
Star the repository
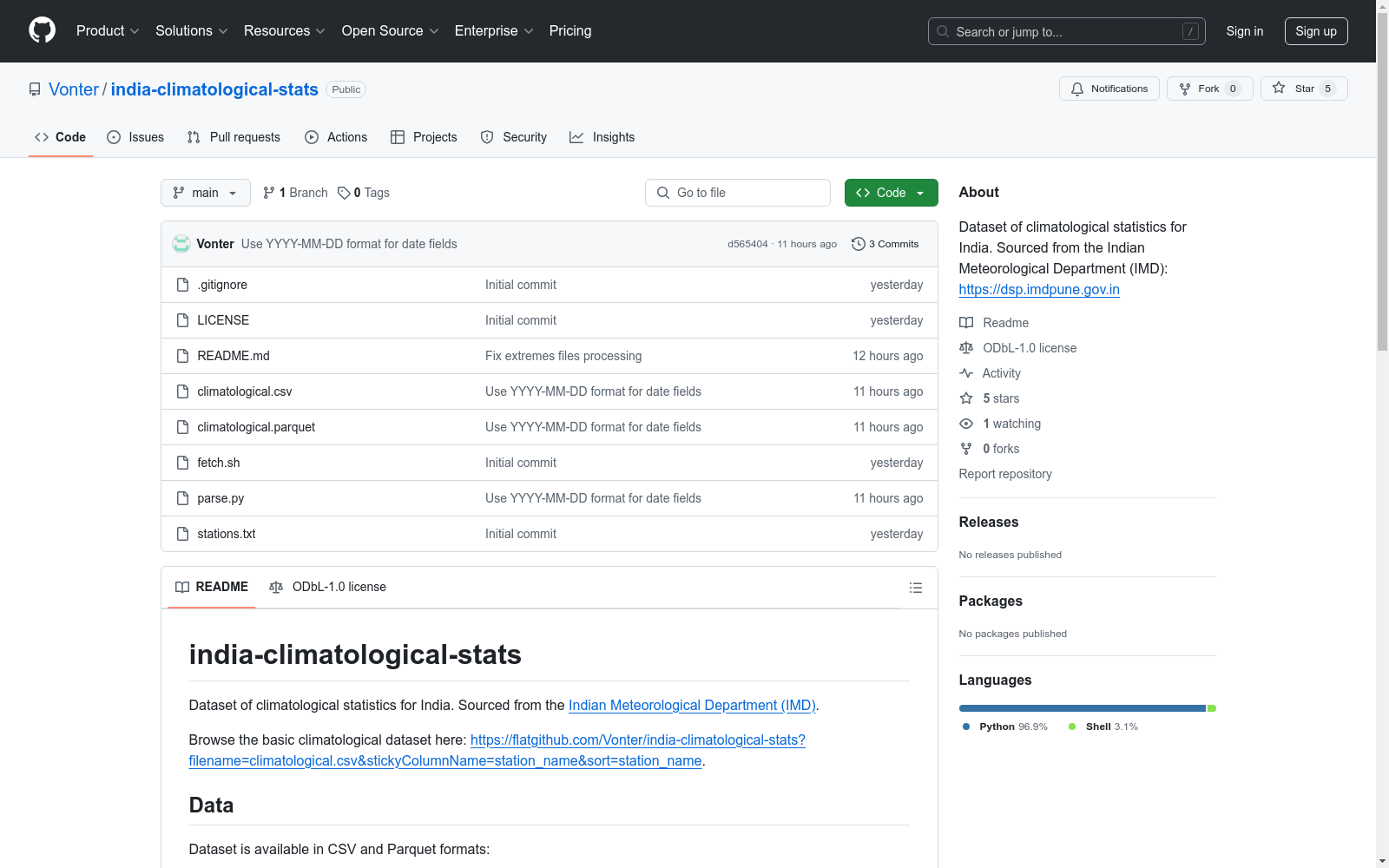[1303, 89]
